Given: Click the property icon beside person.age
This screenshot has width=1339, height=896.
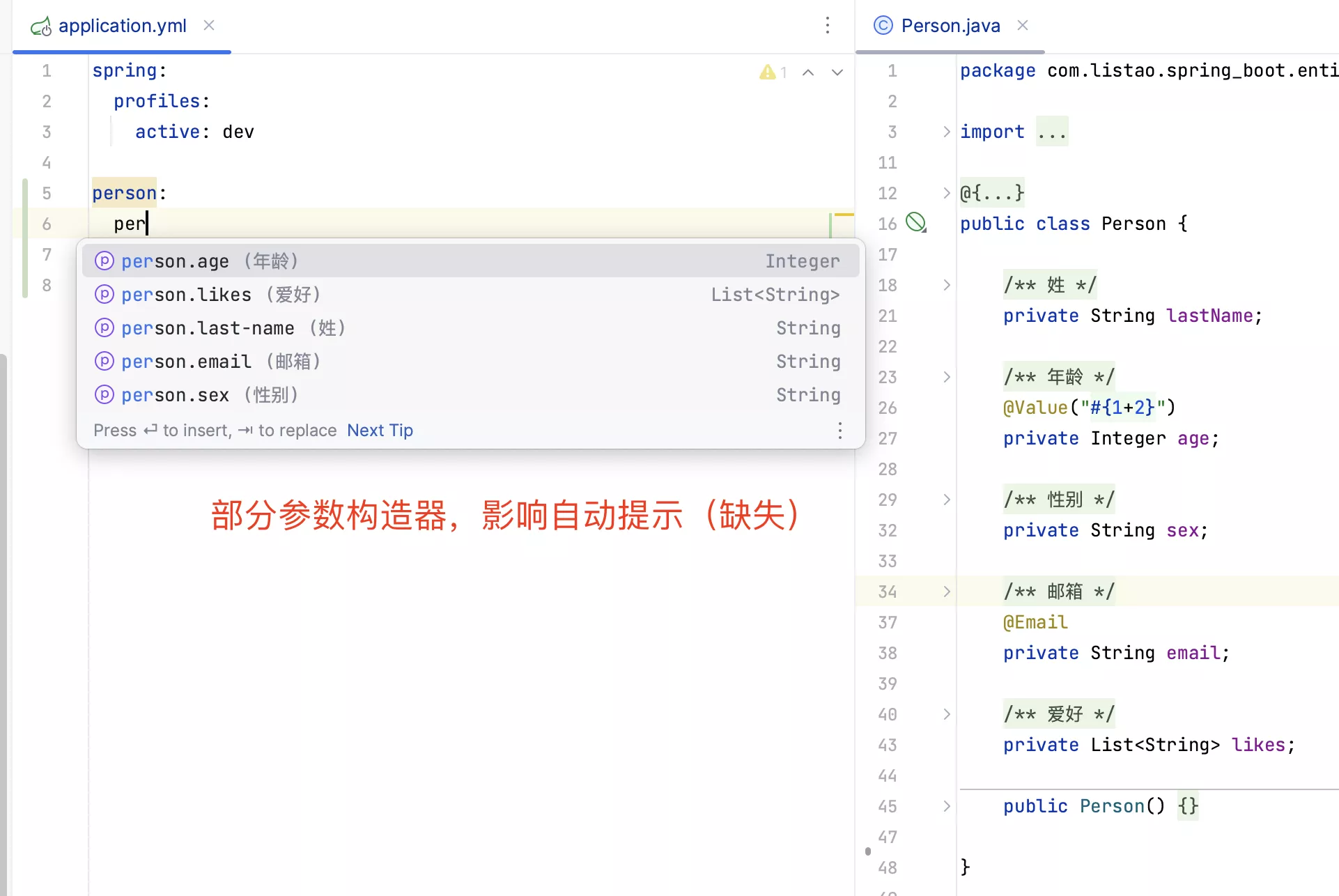Looking at the screenshot, I should pyautogui.click(x=104, y=261).
